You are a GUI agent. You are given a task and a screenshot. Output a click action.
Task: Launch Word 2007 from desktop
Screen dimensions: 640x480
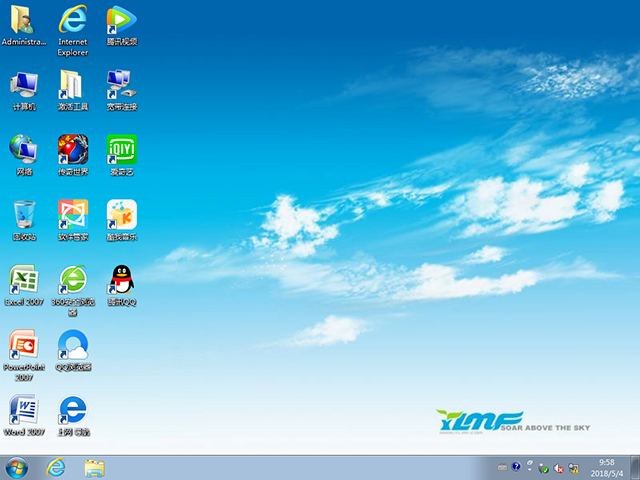tap(23, 410)
